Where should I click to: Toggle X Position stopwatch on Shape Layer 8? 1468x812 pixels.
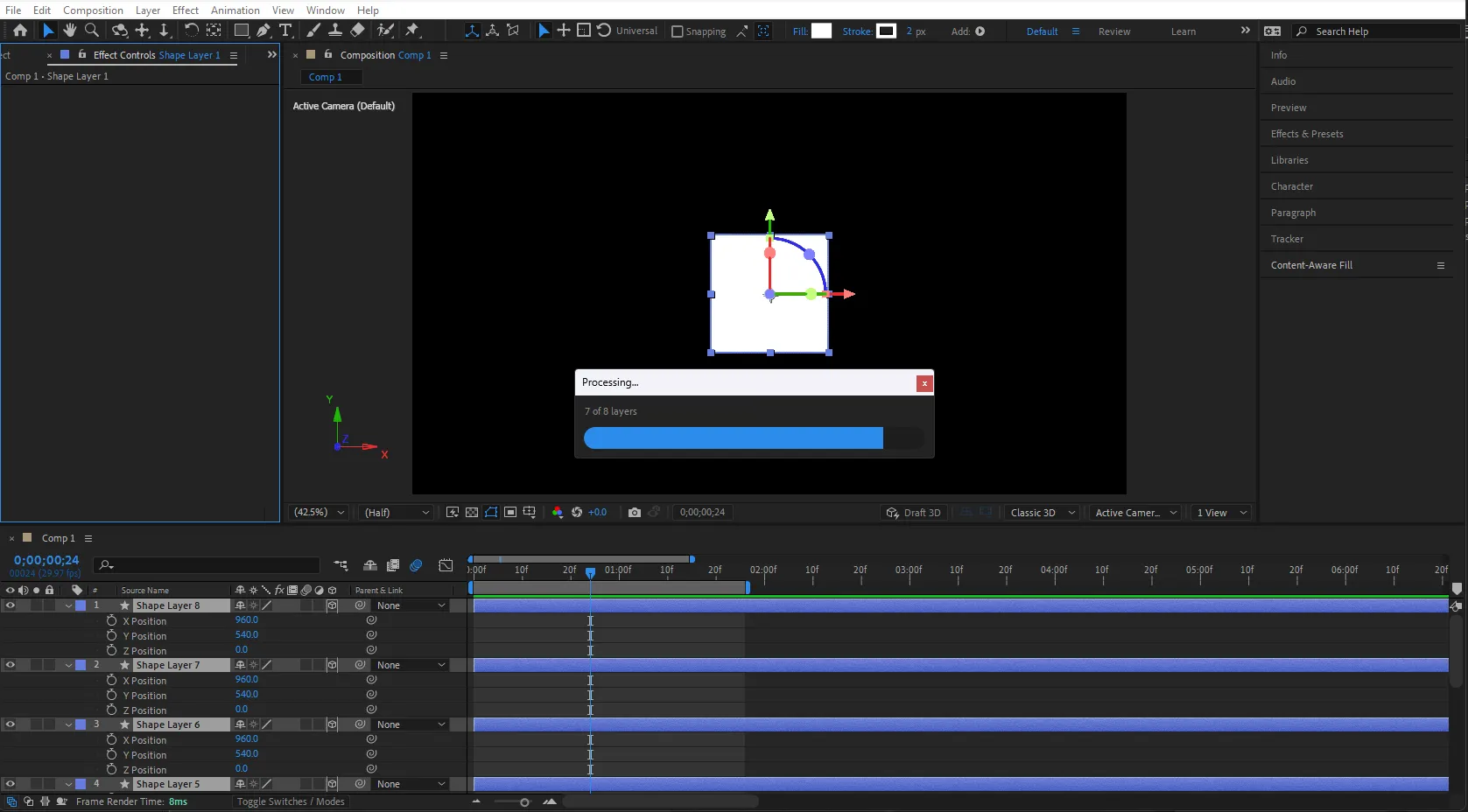coord(112,620)
